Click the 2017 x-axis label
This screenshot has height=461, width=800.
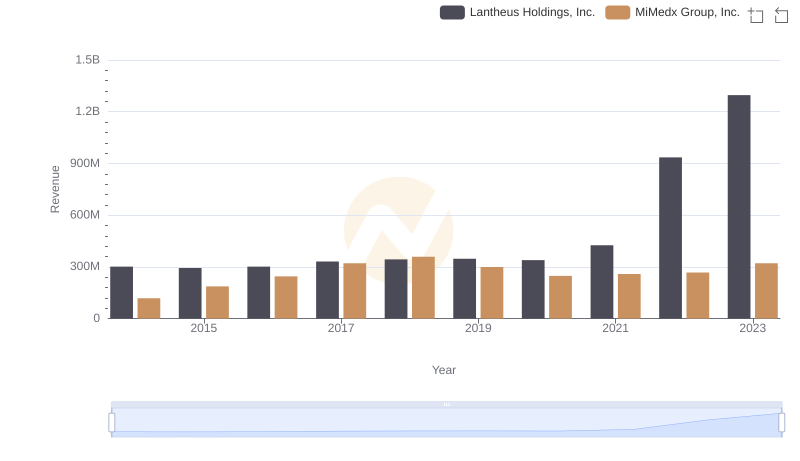coord(341,328)
